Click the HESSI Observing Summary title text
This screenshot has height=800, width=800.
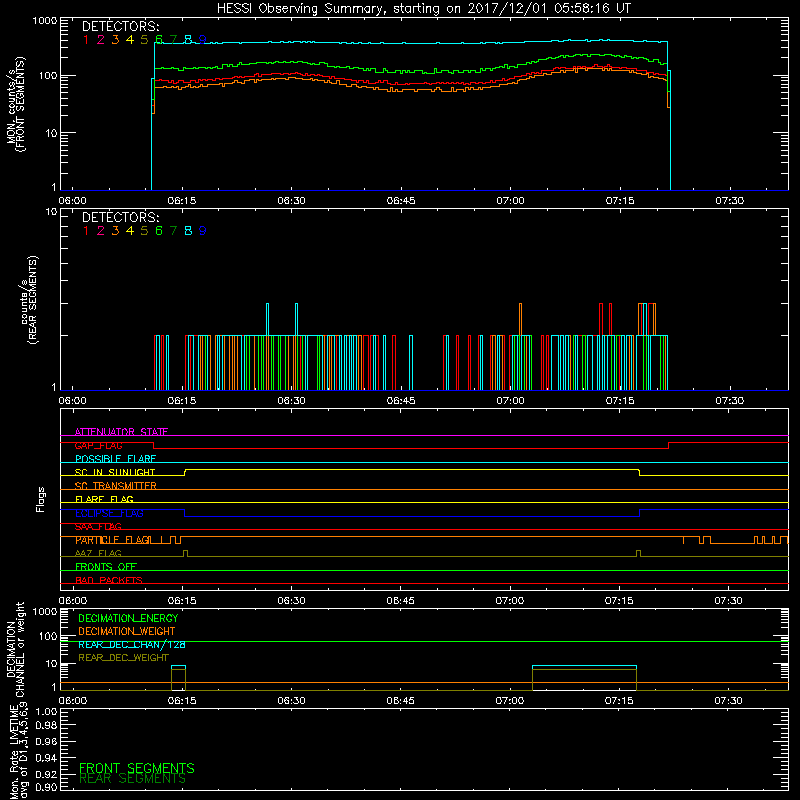[x=423, y=9]
